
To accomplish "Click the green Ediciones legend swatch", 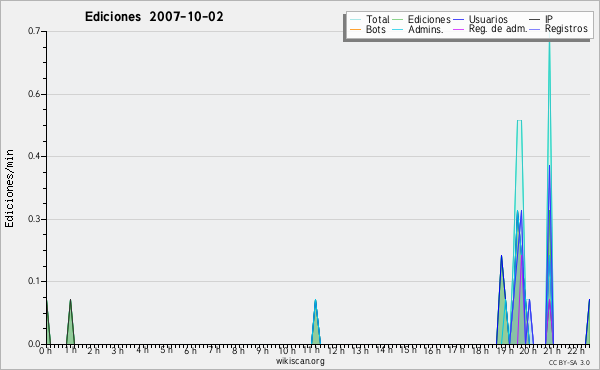I will pos(398,20).
